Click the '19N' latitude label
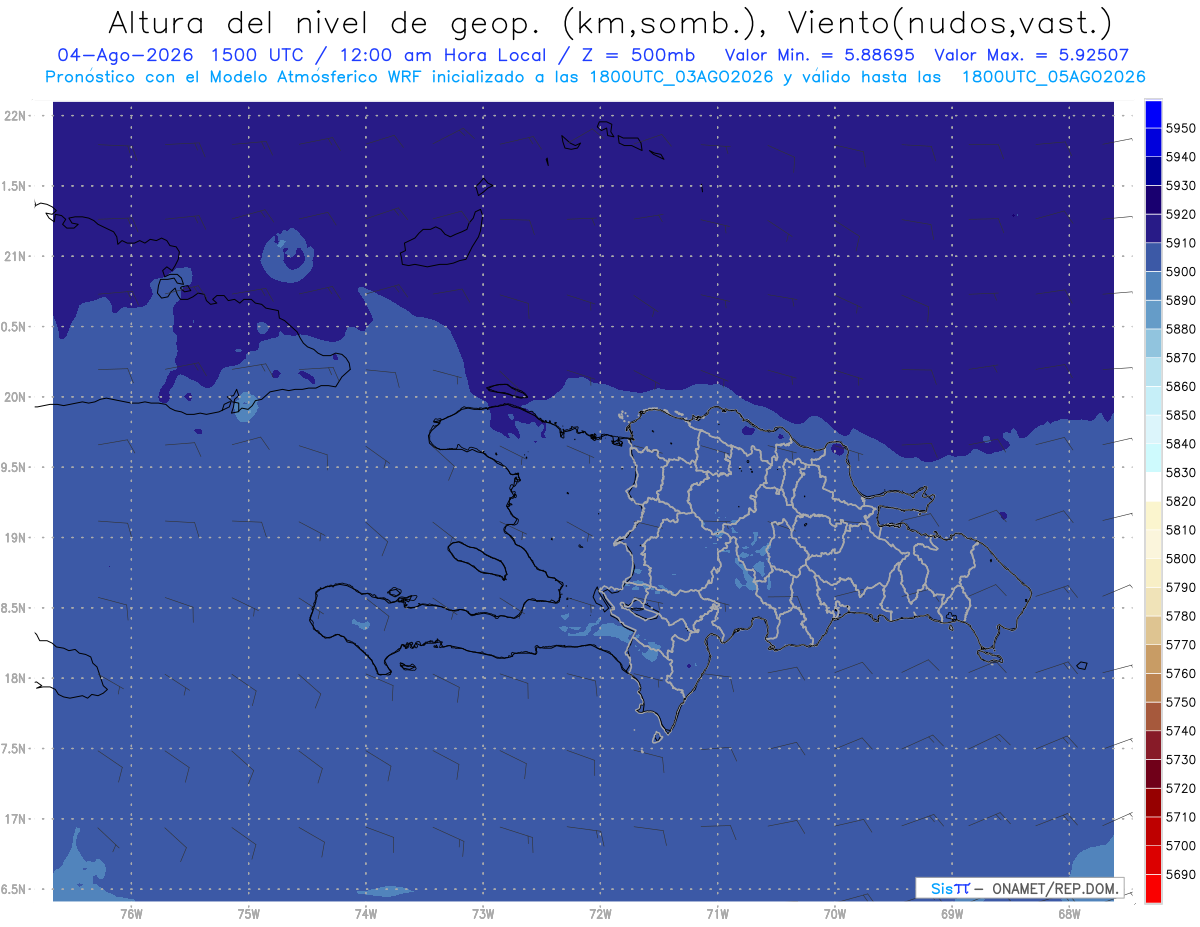Image resolution: width=1200 pixels, height=927 pixels. [x=15, y=538]
